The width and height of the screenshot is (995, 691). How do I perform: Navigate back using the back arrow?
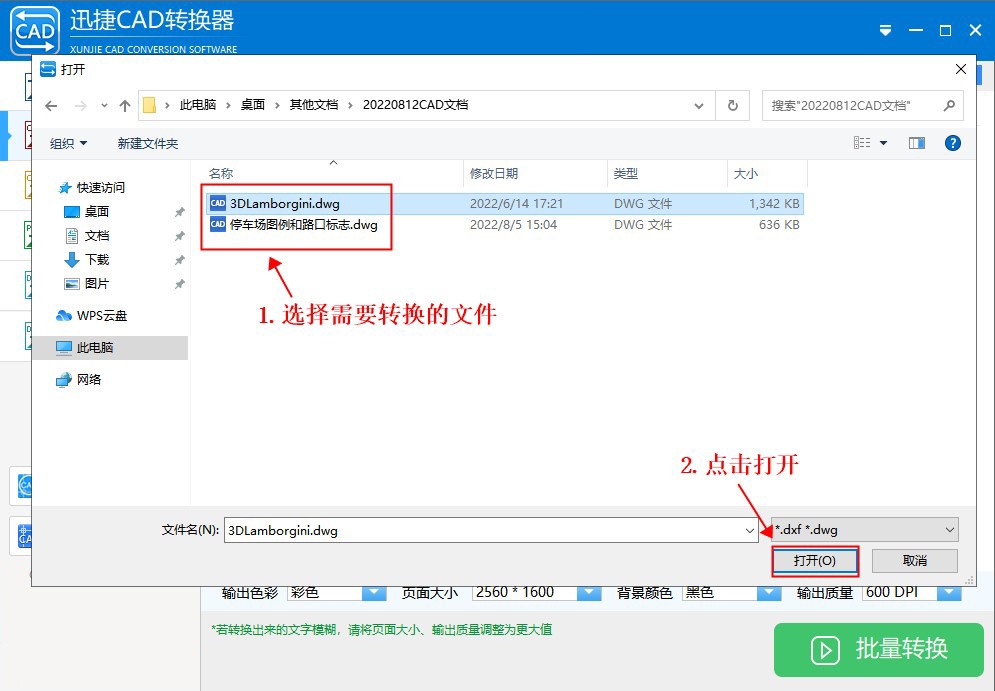[51, 104]
